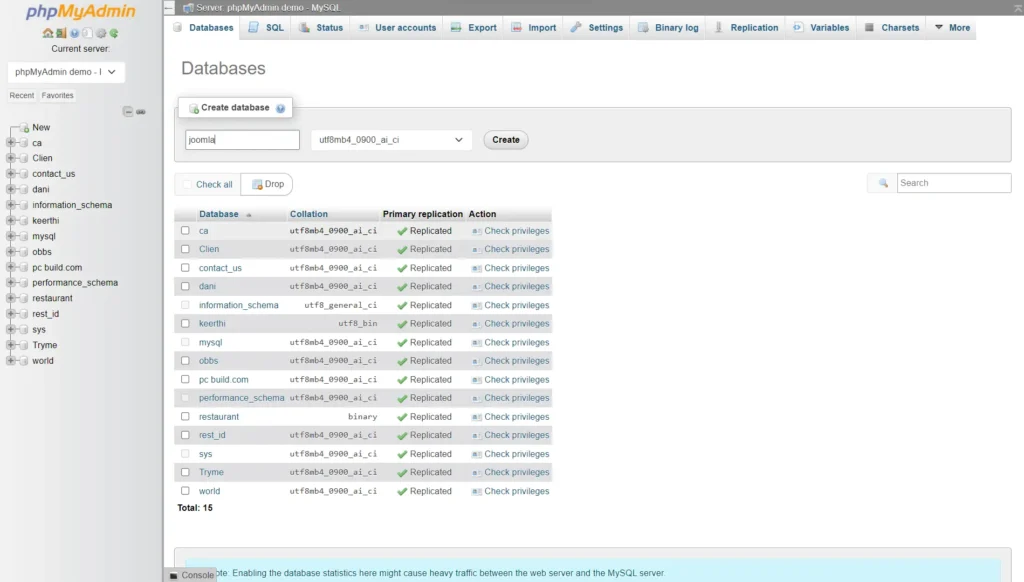Click the Binary log tab icon
The image size is (1024, 582).
[x=643, y=27]
